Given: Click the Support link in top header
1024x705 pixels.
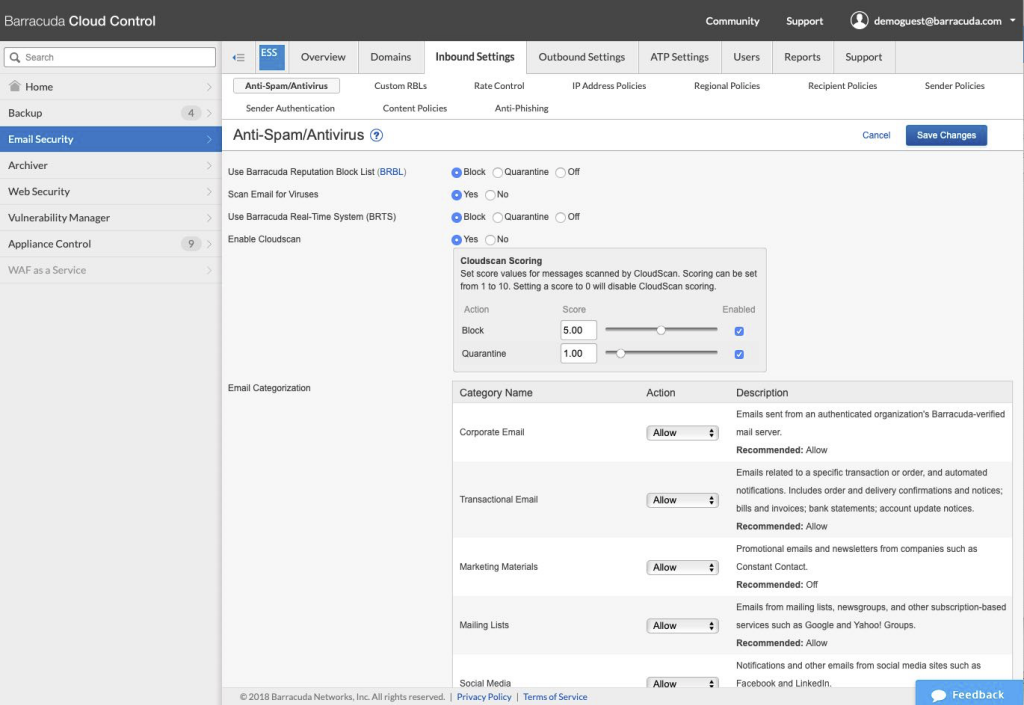Looking at the screenshot, I should 804,21.
